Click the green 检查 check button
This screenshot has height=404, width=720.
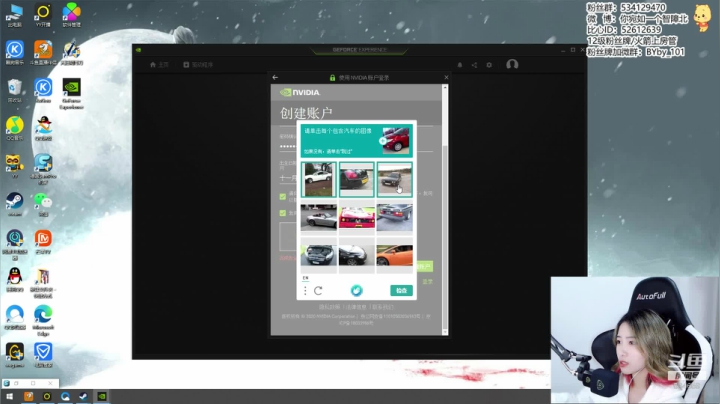coord(401,290)
